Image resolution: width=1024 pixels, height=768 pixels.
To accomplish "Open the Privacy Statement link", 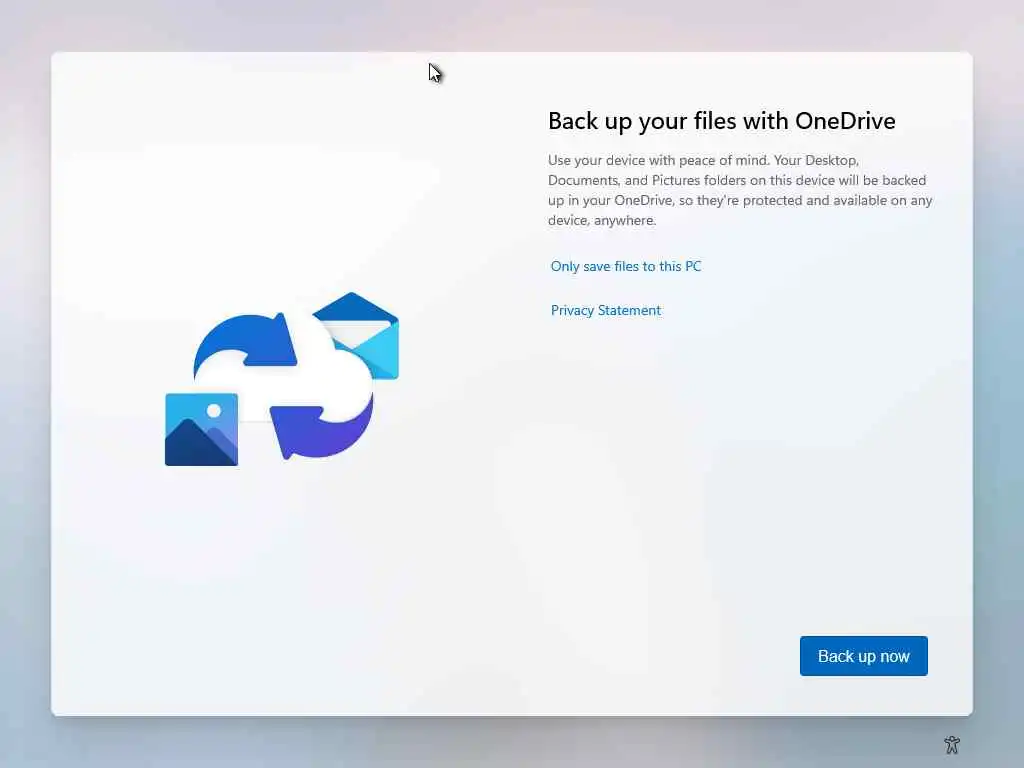I will [605, 310].
